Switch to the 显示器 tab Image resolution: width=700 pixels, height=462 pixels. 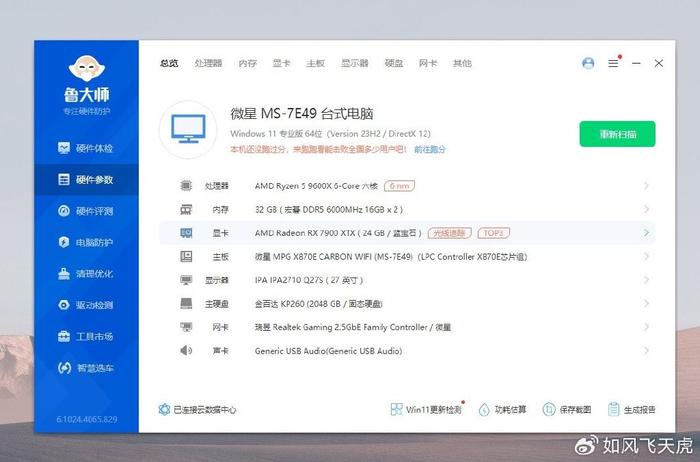[x=355, y=63]
